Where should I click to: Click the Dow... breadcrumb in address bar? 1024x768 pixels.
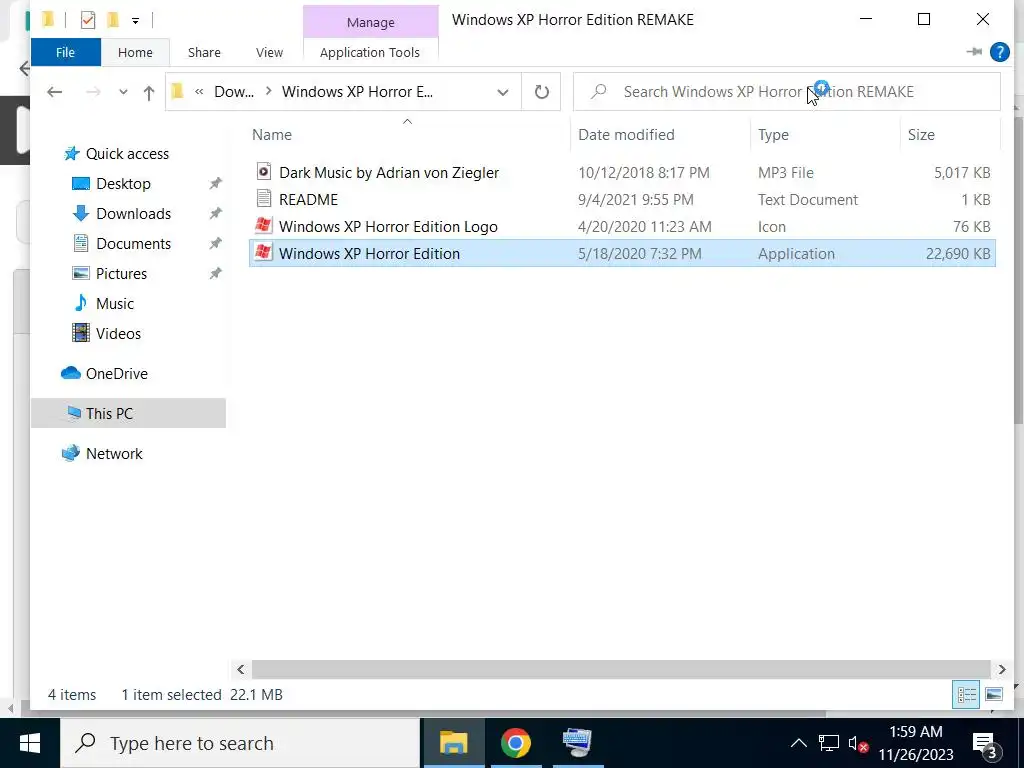234,92
